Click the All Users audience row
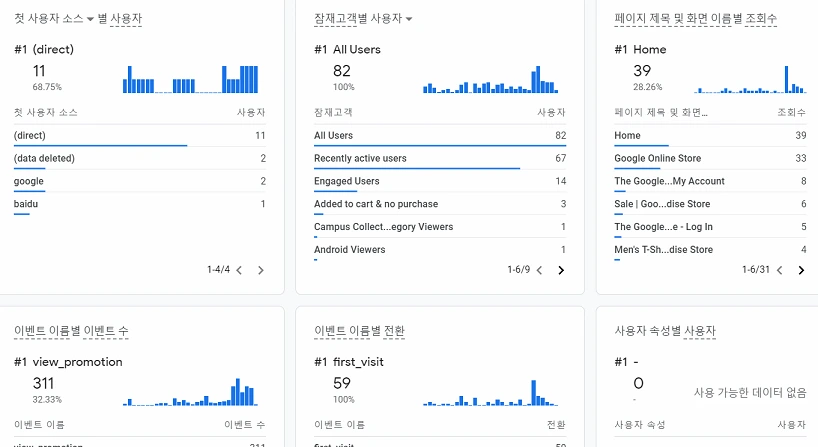The width and height of the screenshot is (818, 447). (440, 136)
